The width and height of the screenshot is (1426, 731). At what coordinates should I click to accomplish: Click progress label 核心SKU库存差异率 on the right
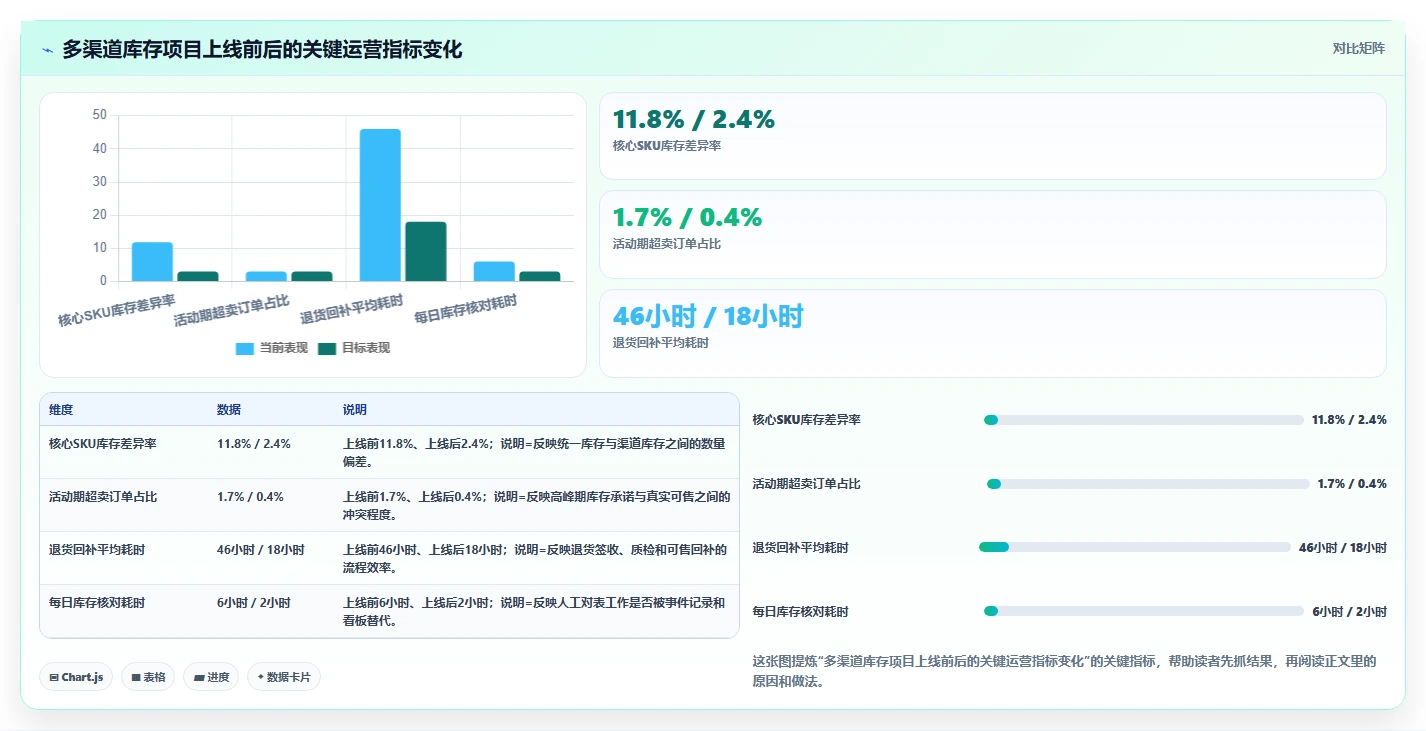click(807, 420)
